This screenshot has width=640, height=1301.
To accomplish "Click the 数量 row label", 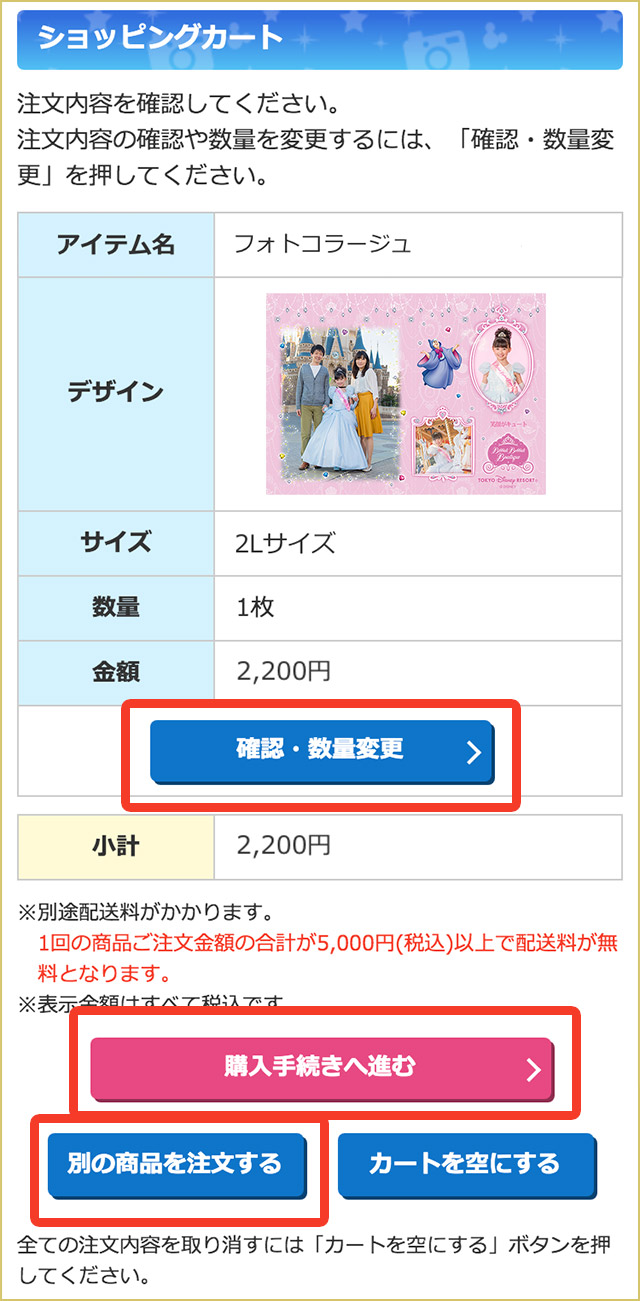I will 116,607.
